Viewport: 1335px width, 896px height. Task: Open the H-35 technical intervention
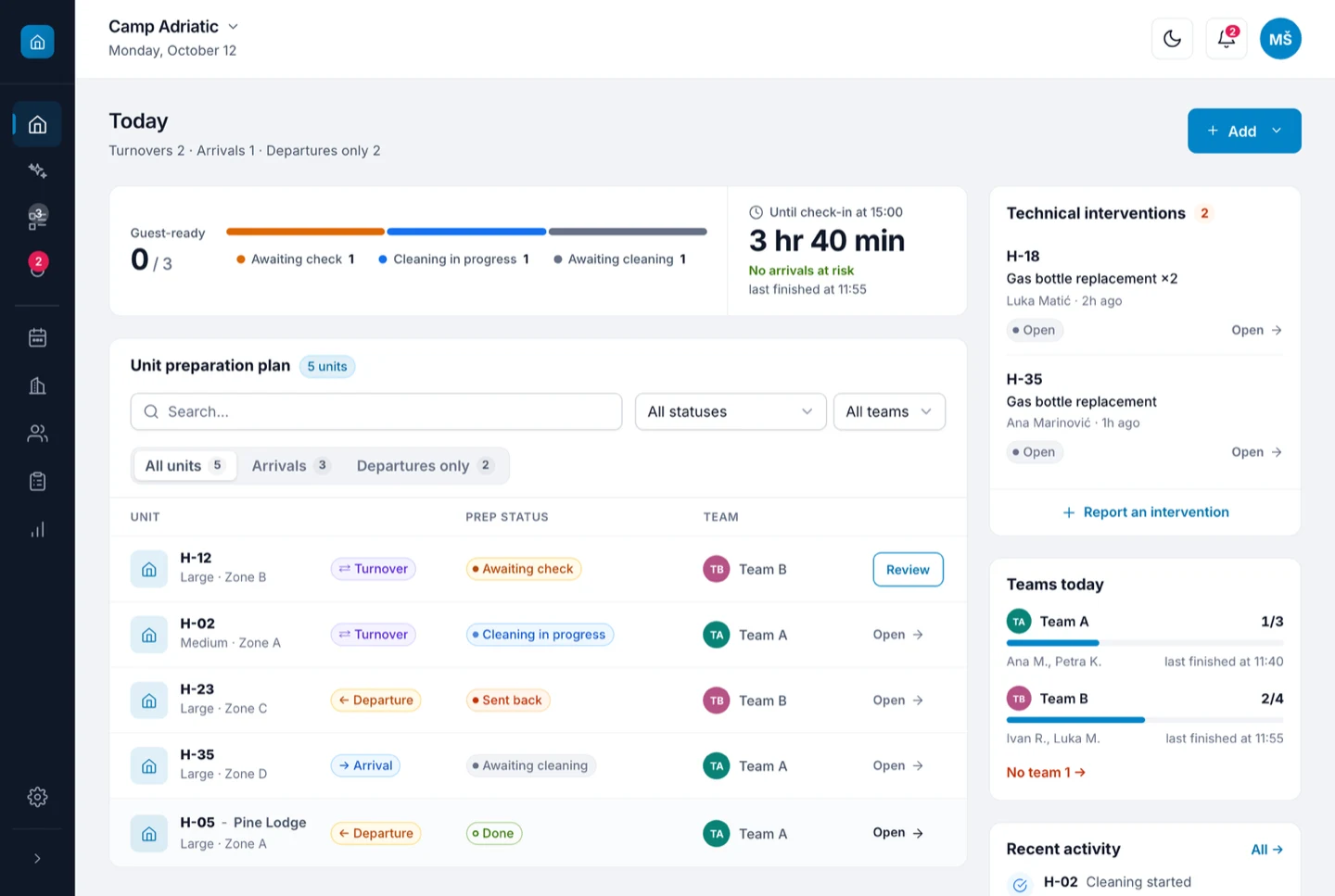1256,452
